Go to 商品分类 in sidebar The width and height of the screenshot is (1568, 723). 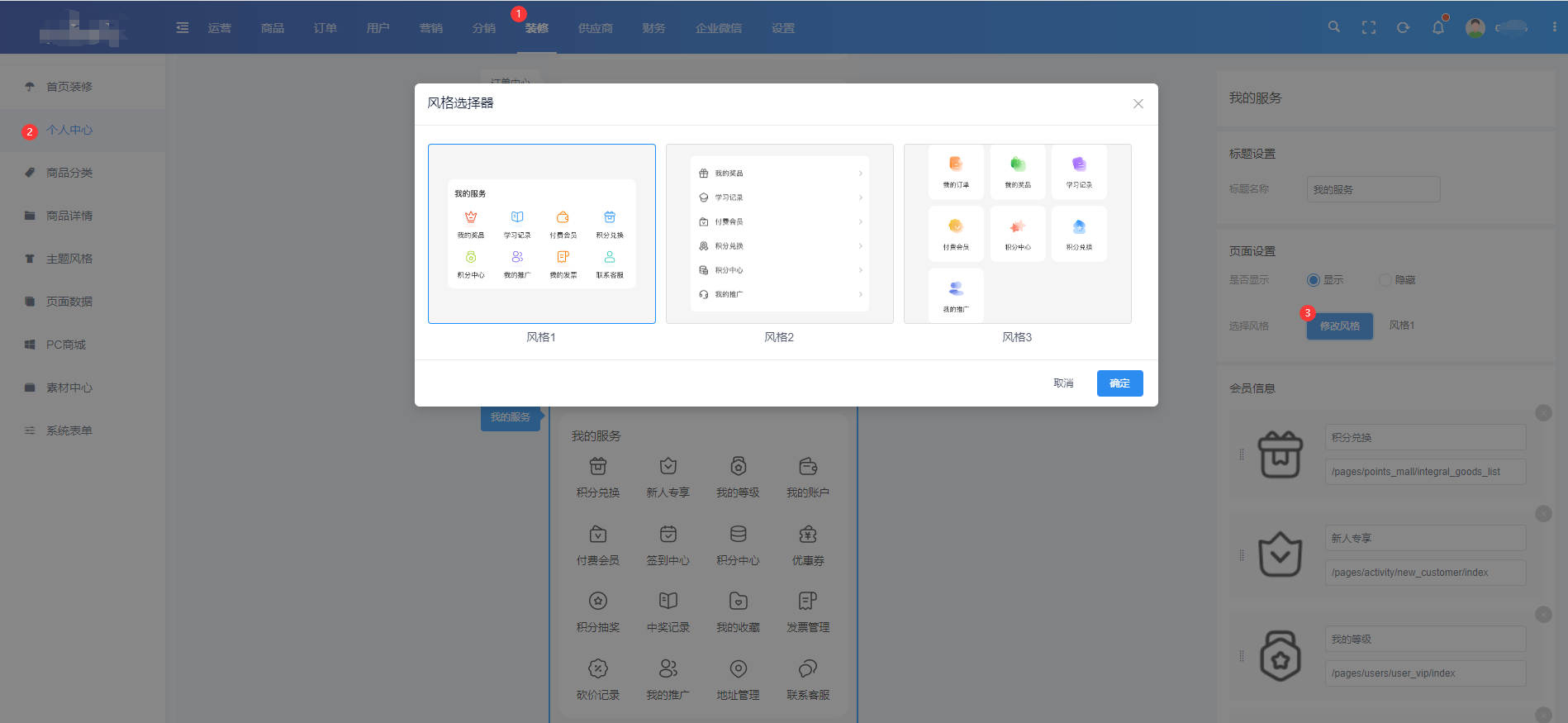pyautogui.click(x=83, y=173)
